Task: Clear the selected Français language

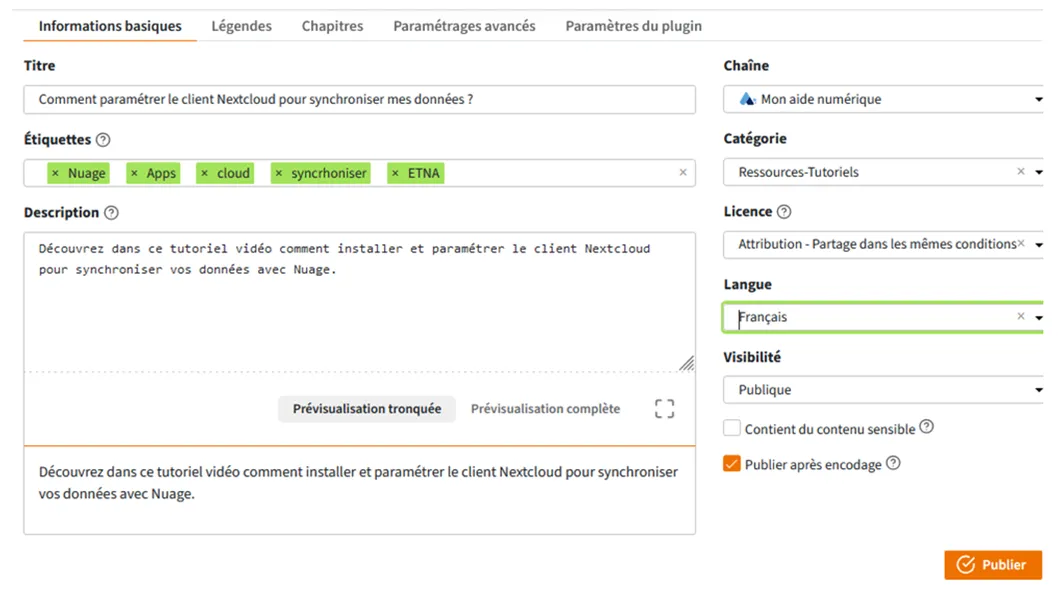Action: (1021, 316)
